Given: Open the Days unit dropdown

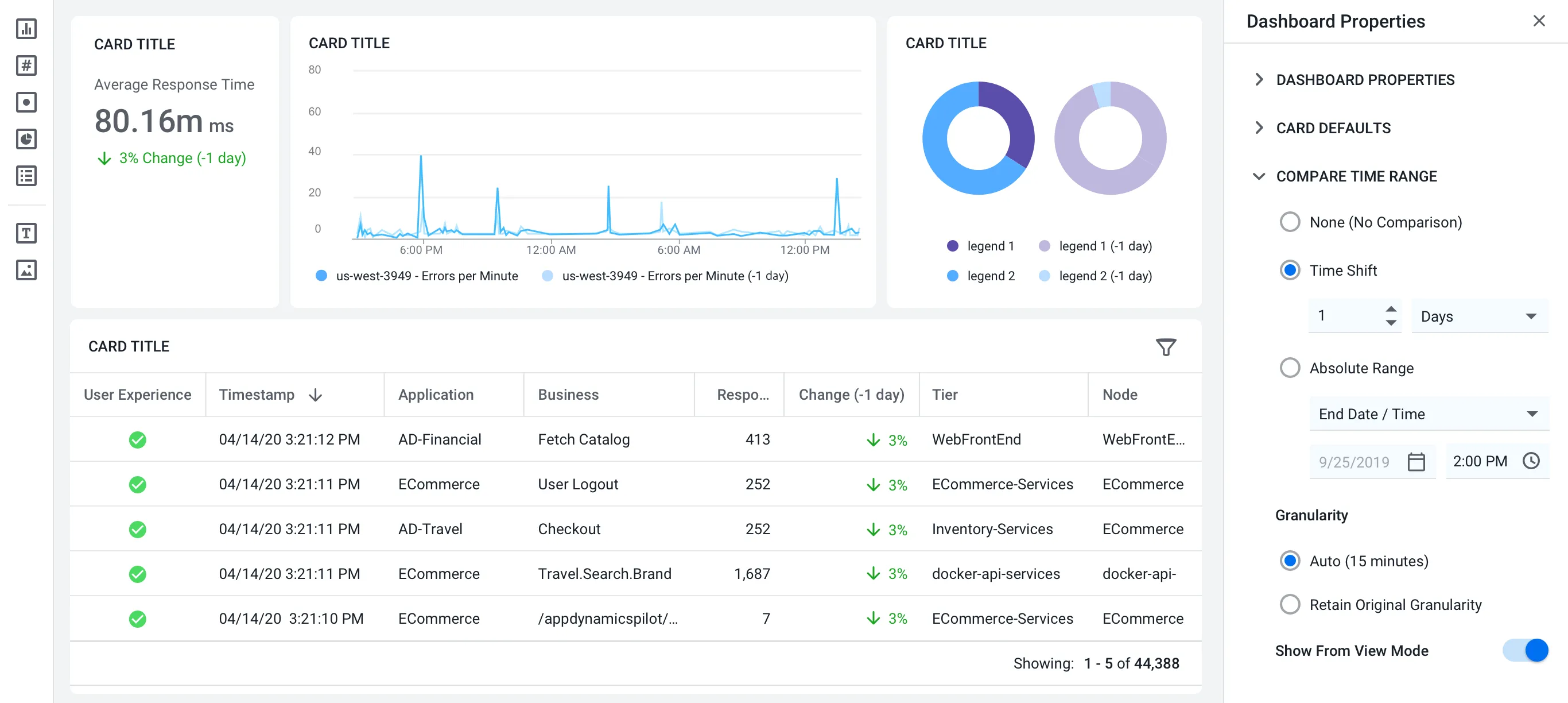Looking at the screenshot, I should pyautogui.click(x=1479, y=316).
